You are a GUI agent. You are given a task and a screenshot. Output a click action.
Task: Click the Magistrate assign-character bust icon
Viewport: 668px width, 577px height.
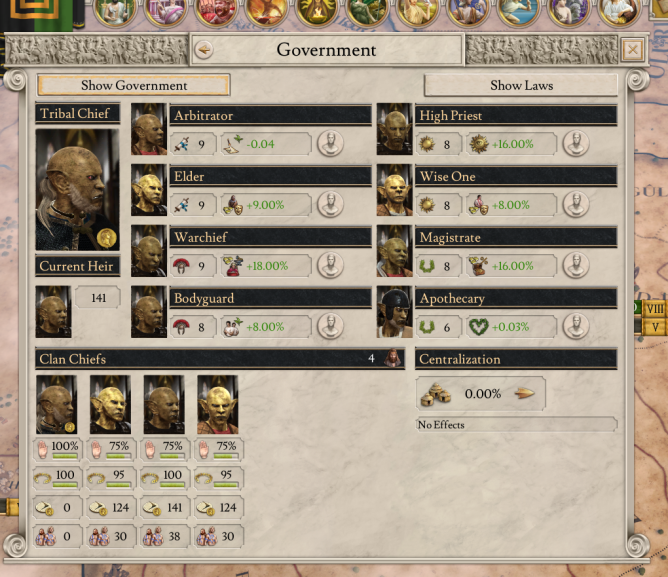tap(576, 265)
